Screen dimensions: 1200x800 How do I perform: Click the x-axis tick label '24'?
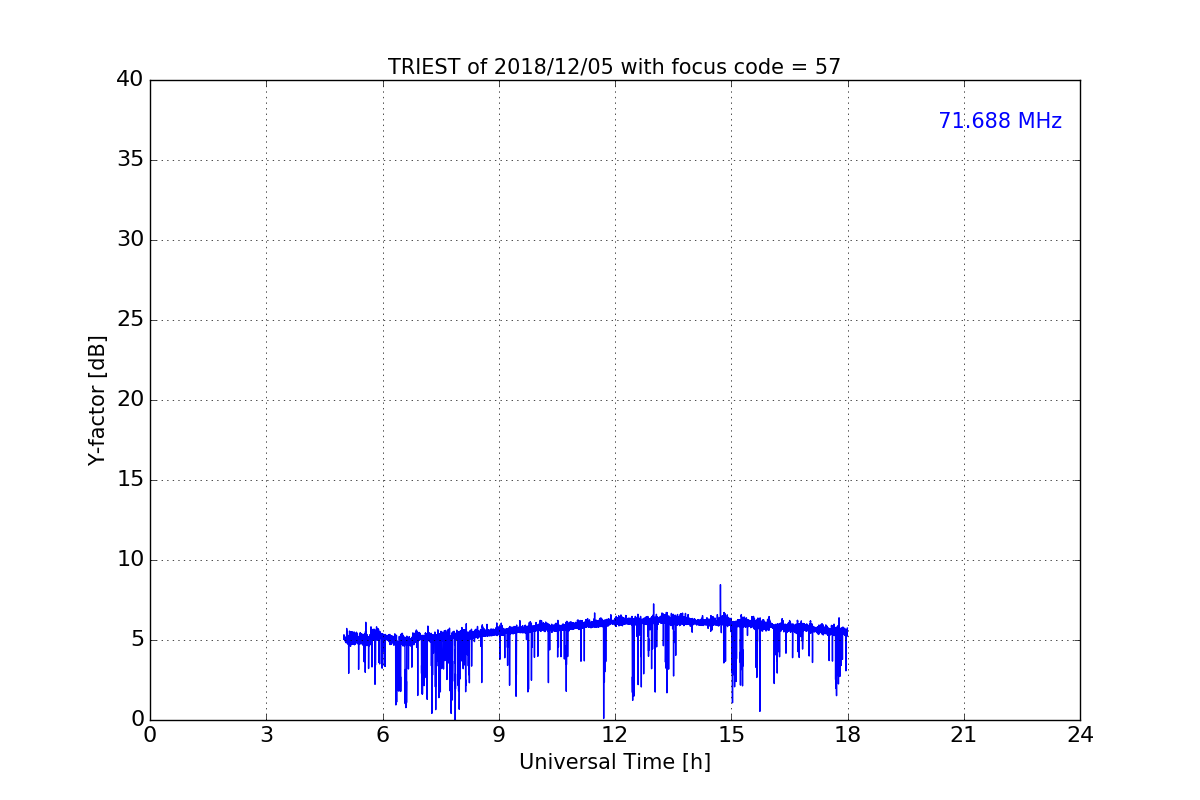(1080, 735)
